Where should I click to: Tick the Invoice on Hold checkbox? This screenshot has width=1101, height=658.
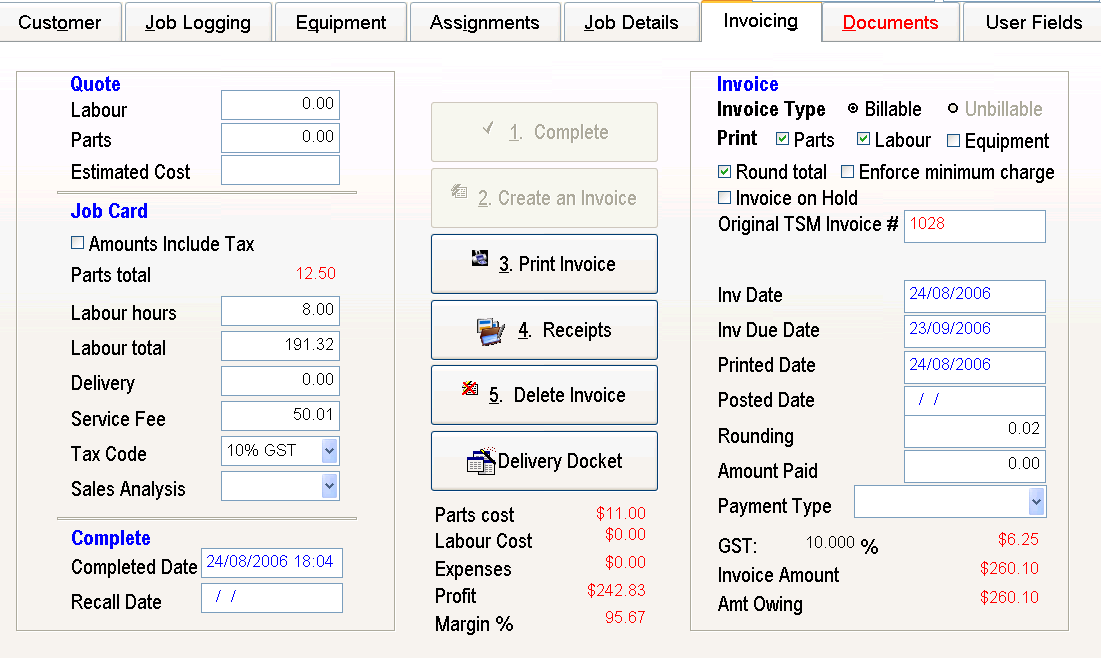click(x=725, y=198)
